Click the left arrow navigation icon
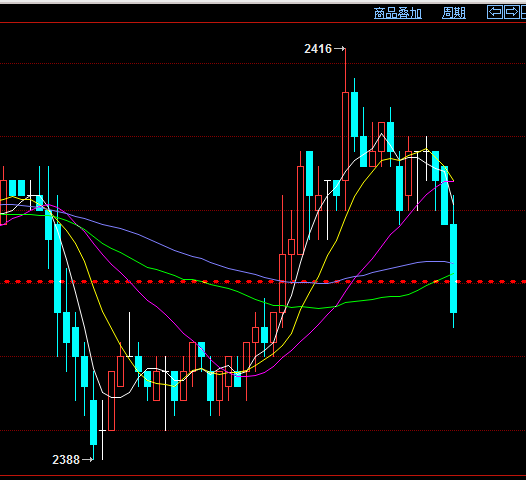Viewport: 526px width, 480px height. pos(495,12)
